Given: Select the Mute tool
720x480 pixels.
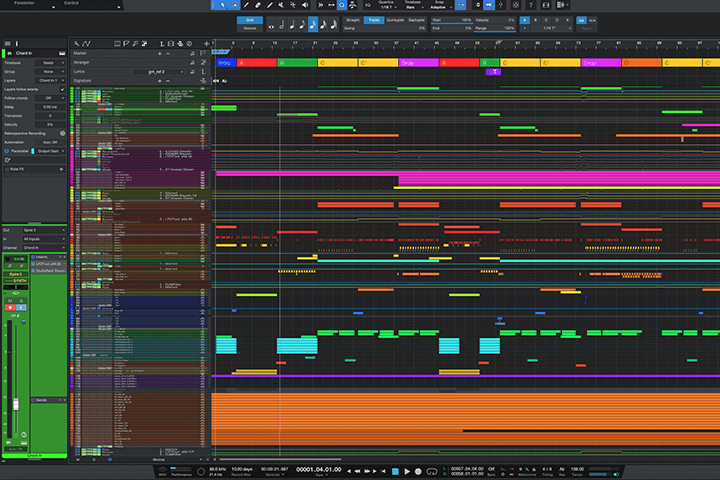Looking at the screenshot, I should click(281, 5).
